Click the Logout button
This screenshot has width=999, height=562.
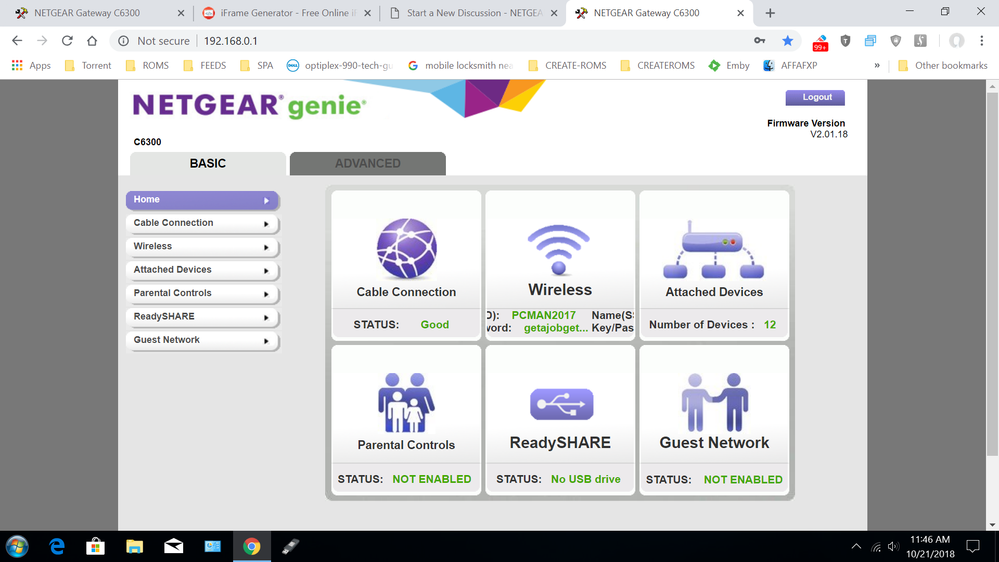pos(815,97)
